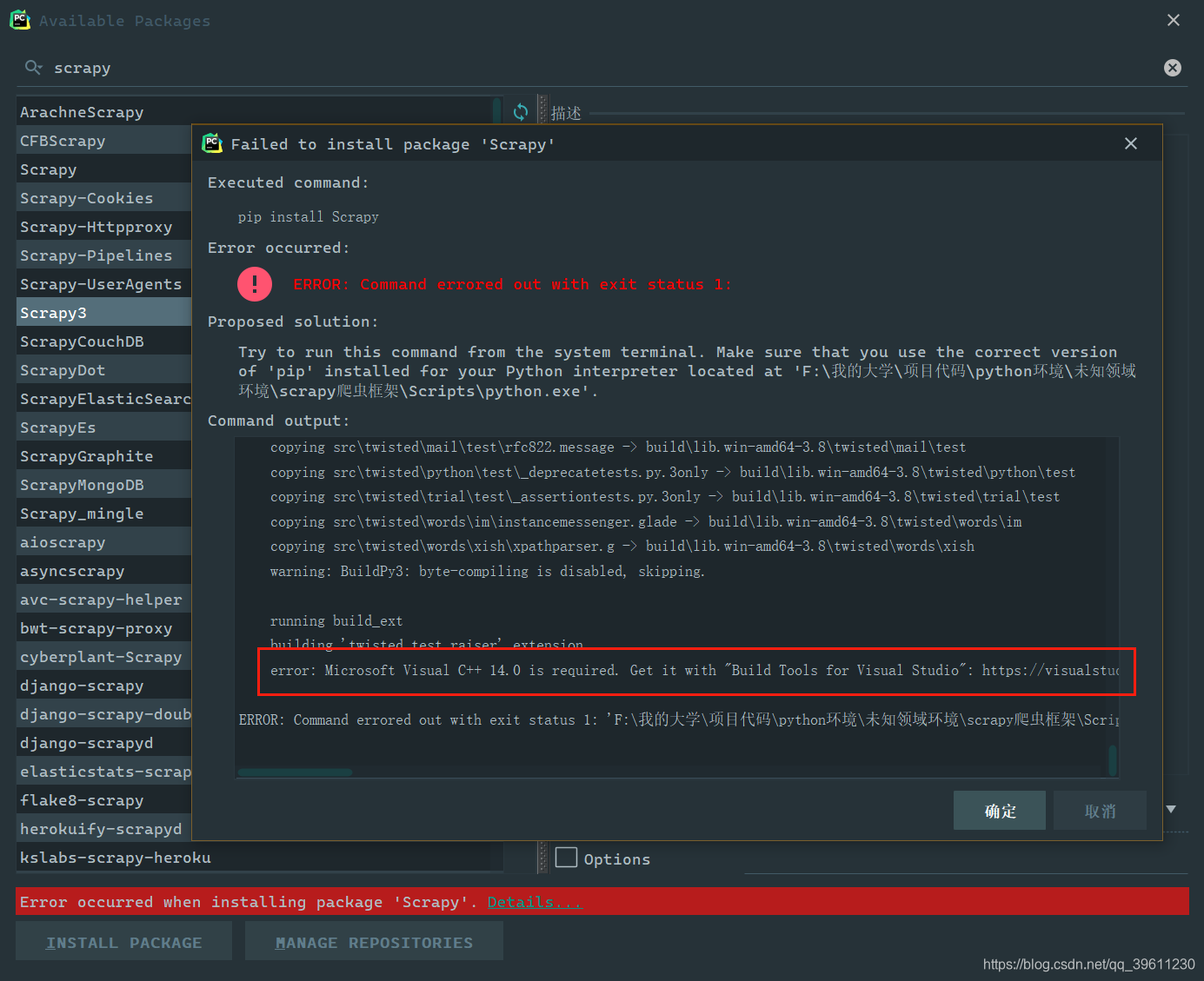Select avc-scrapy-helper package
The image size is (1204, 981).
pos(104,599)
